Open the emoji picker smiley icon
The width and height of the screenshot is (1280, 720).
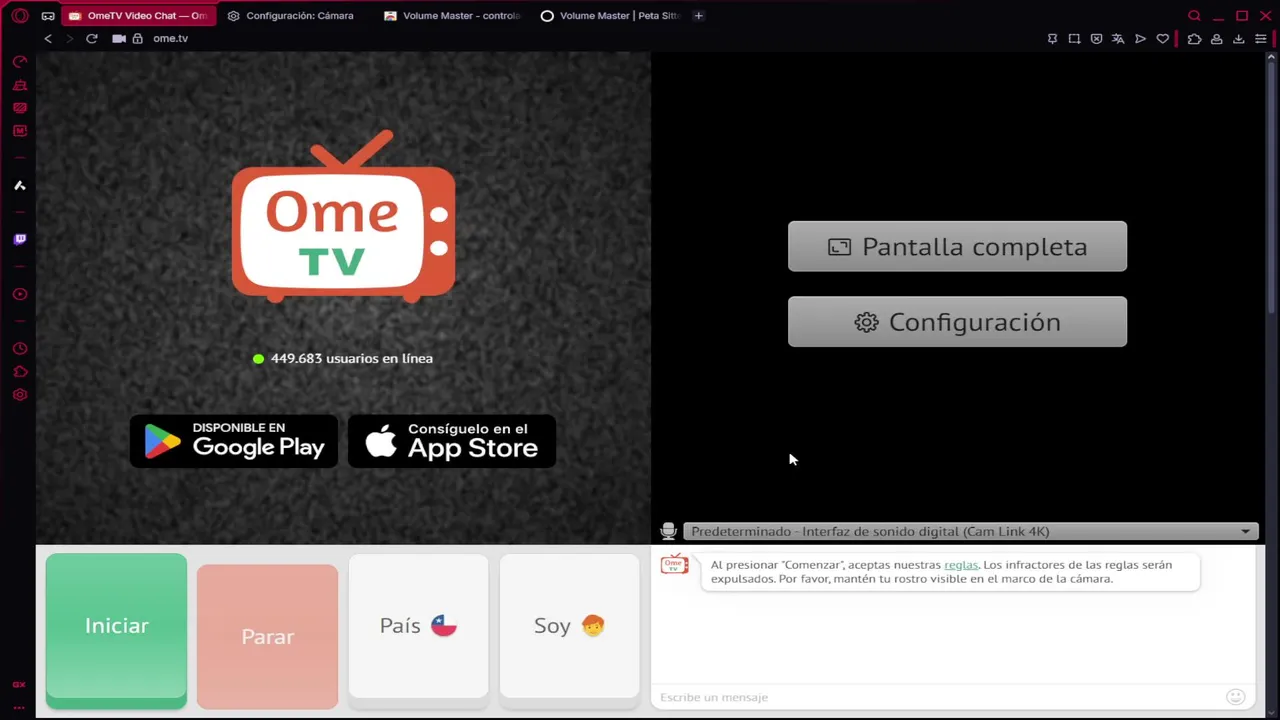1236,697
